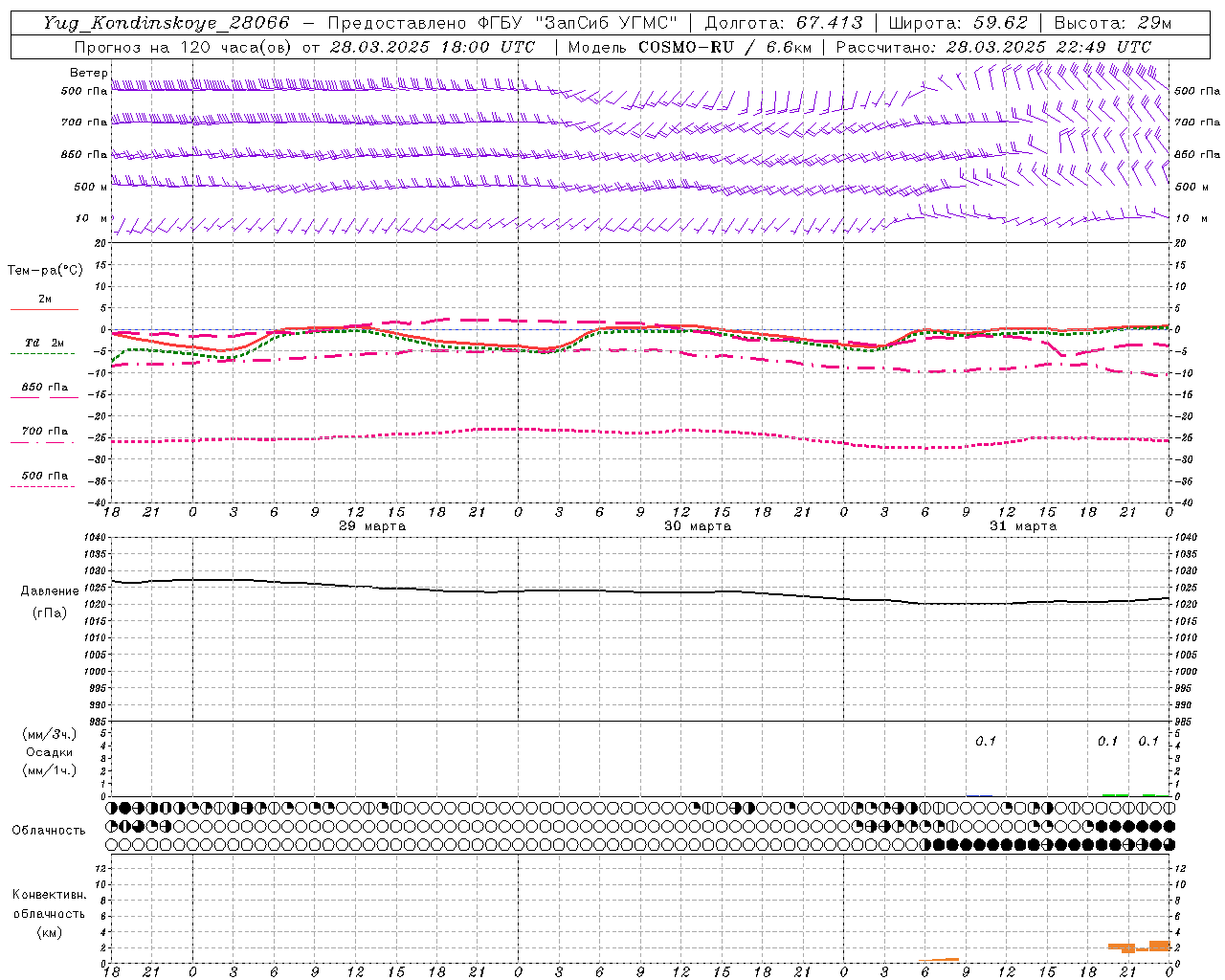
Task: Select the Прогноз на 120 часа(ов) text
Action: [184, 47]
